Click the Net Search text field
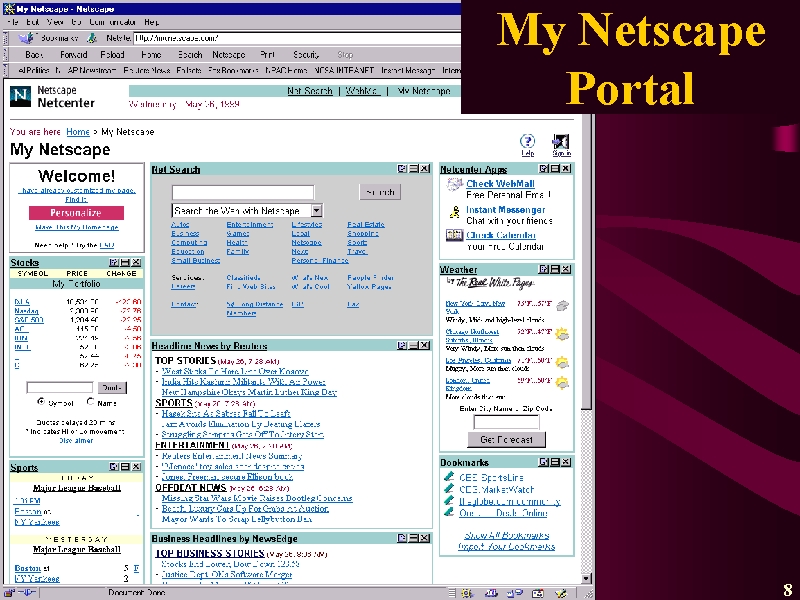Screen dimensions: 800x600 pyautogui.click(x=243, y=192)
